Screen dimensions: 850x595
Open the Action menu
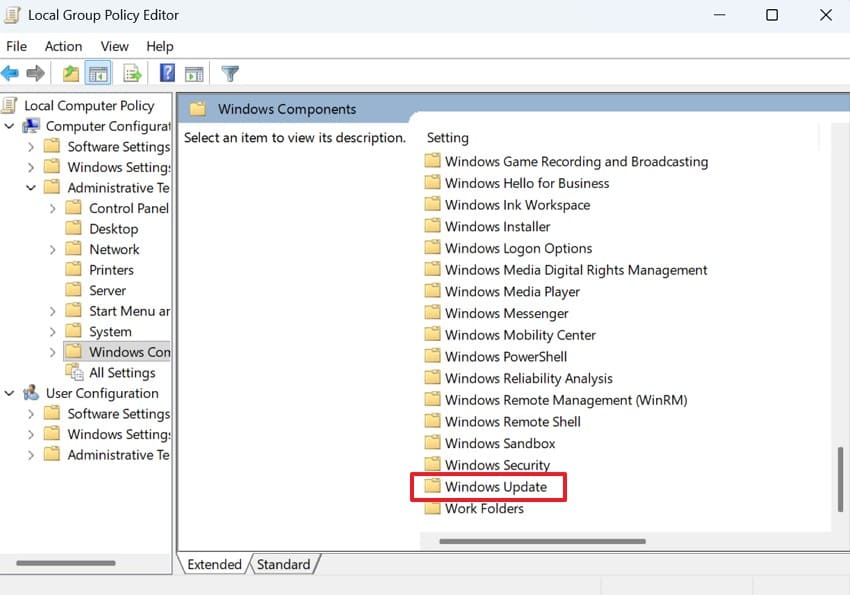[x=63, y=47]
